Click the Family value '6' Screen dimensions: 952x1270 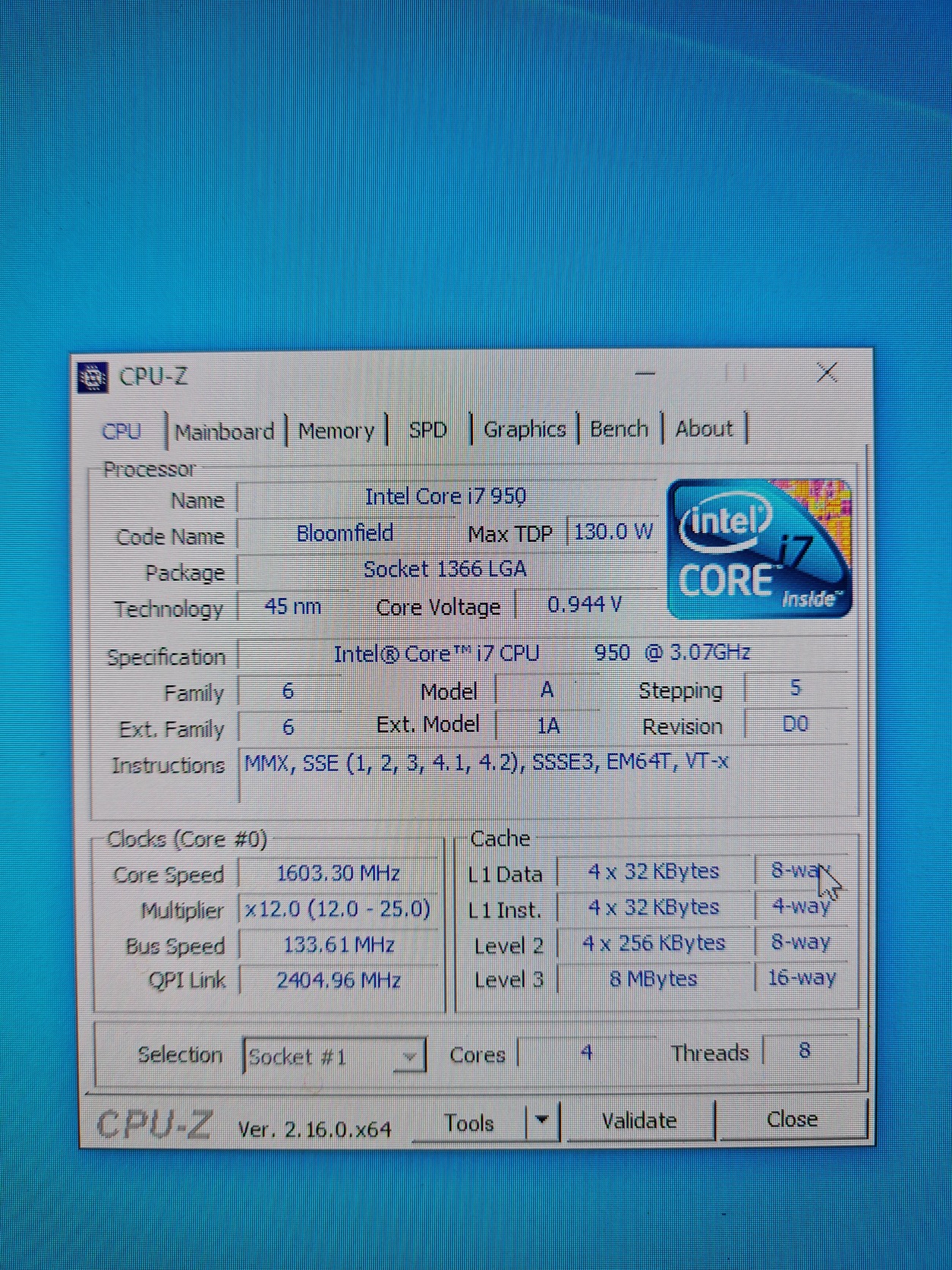pos(288,691)
